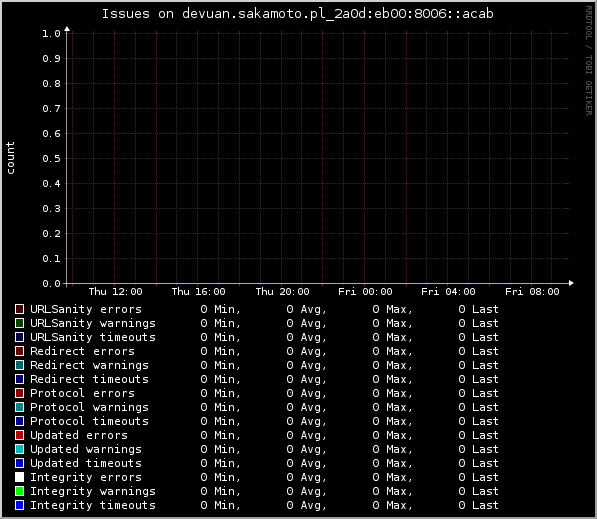Click the URLSanity warnings green swatch
Viewport: 597px width, 519px height.
point(19,323)
